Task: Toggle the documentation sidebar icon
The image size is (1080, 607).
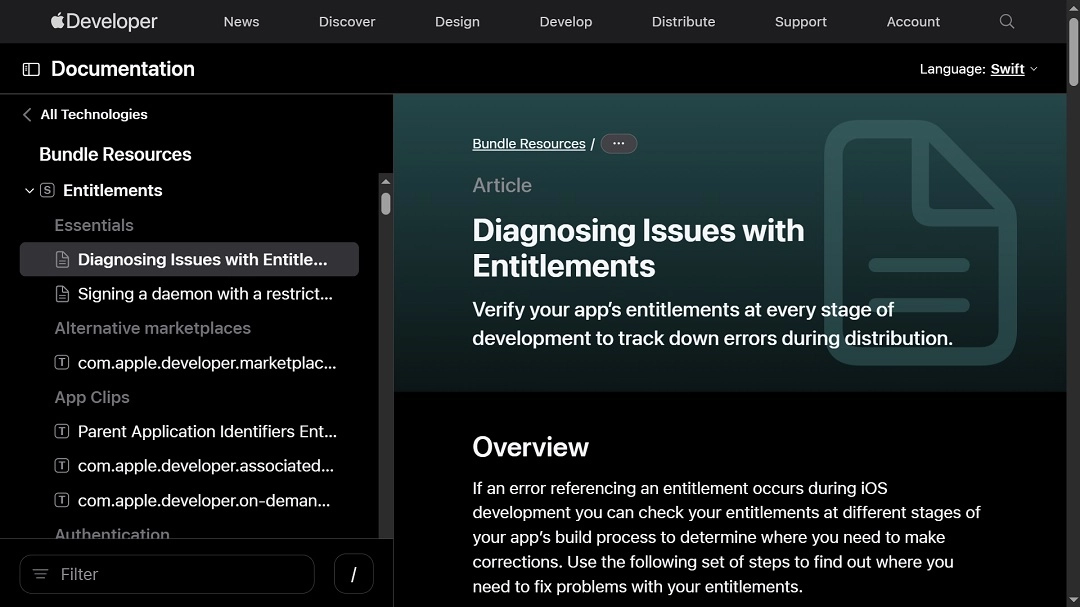Action: point(31,69)
